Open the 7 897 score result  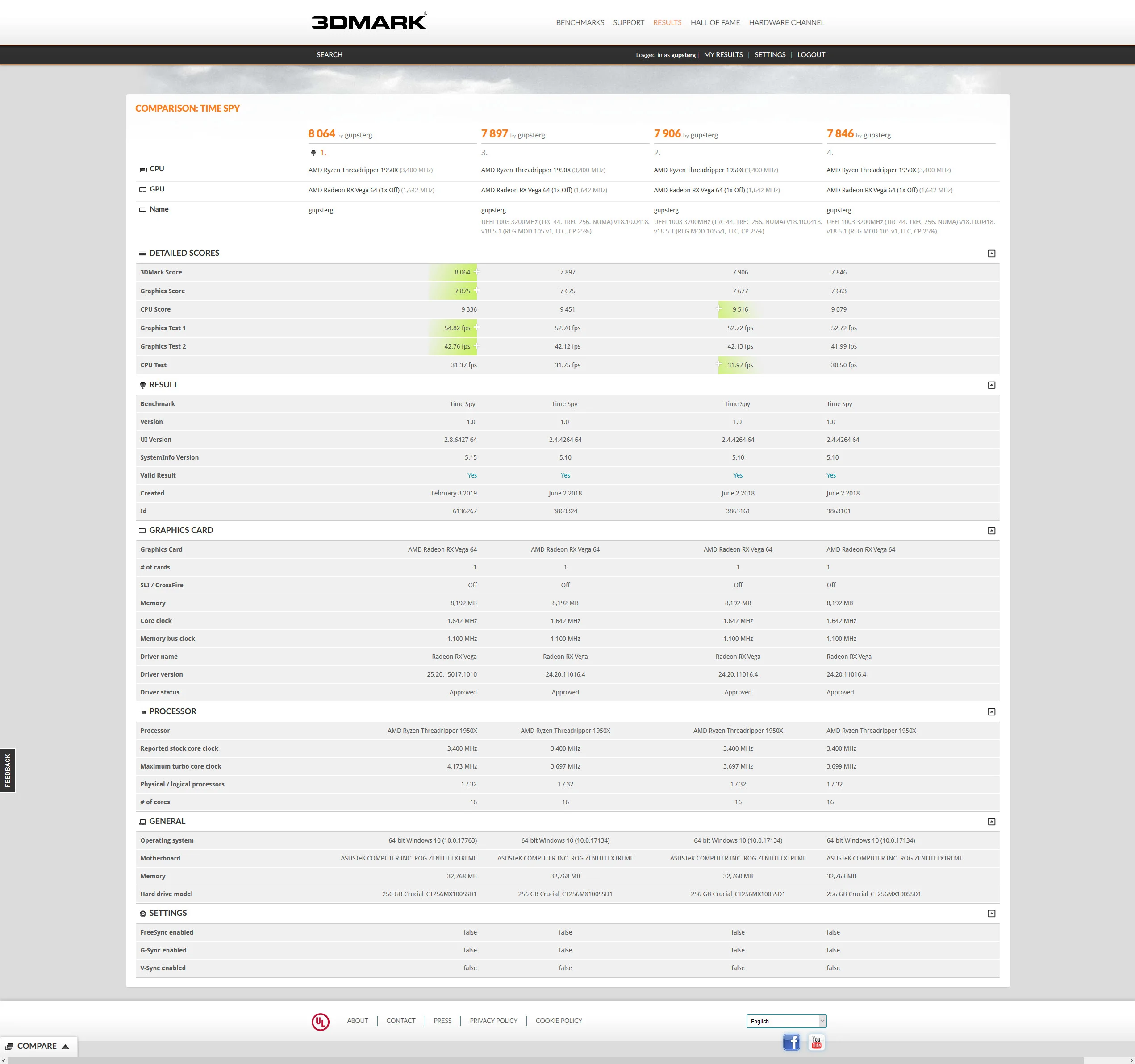click(494, 133)
